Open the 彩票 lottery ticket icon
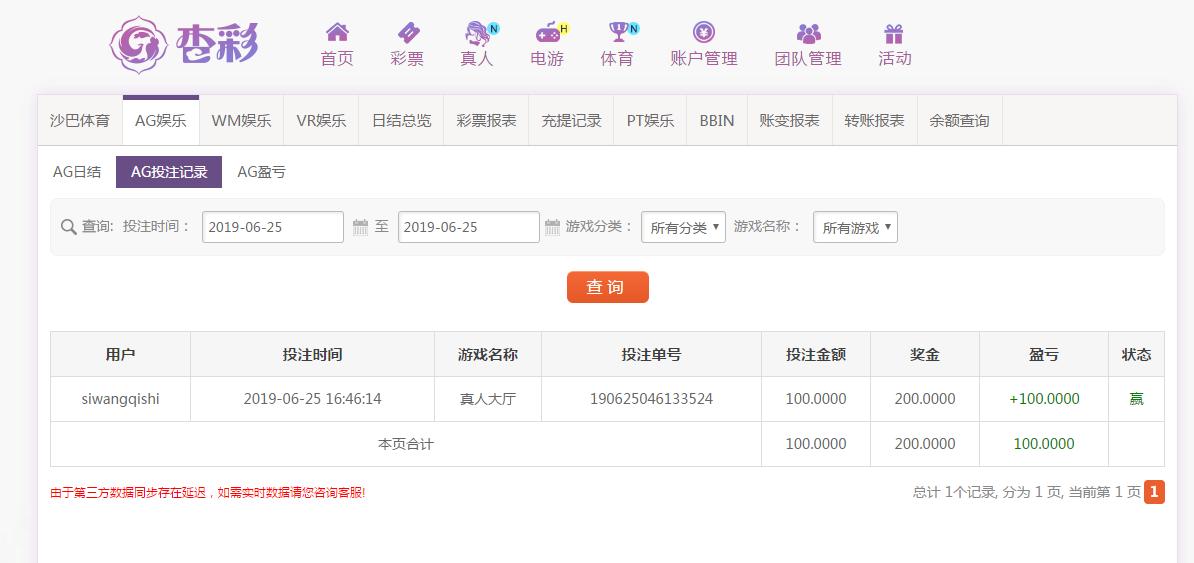This screenshot has width=1194, height=563. click(x=407, y=34)
